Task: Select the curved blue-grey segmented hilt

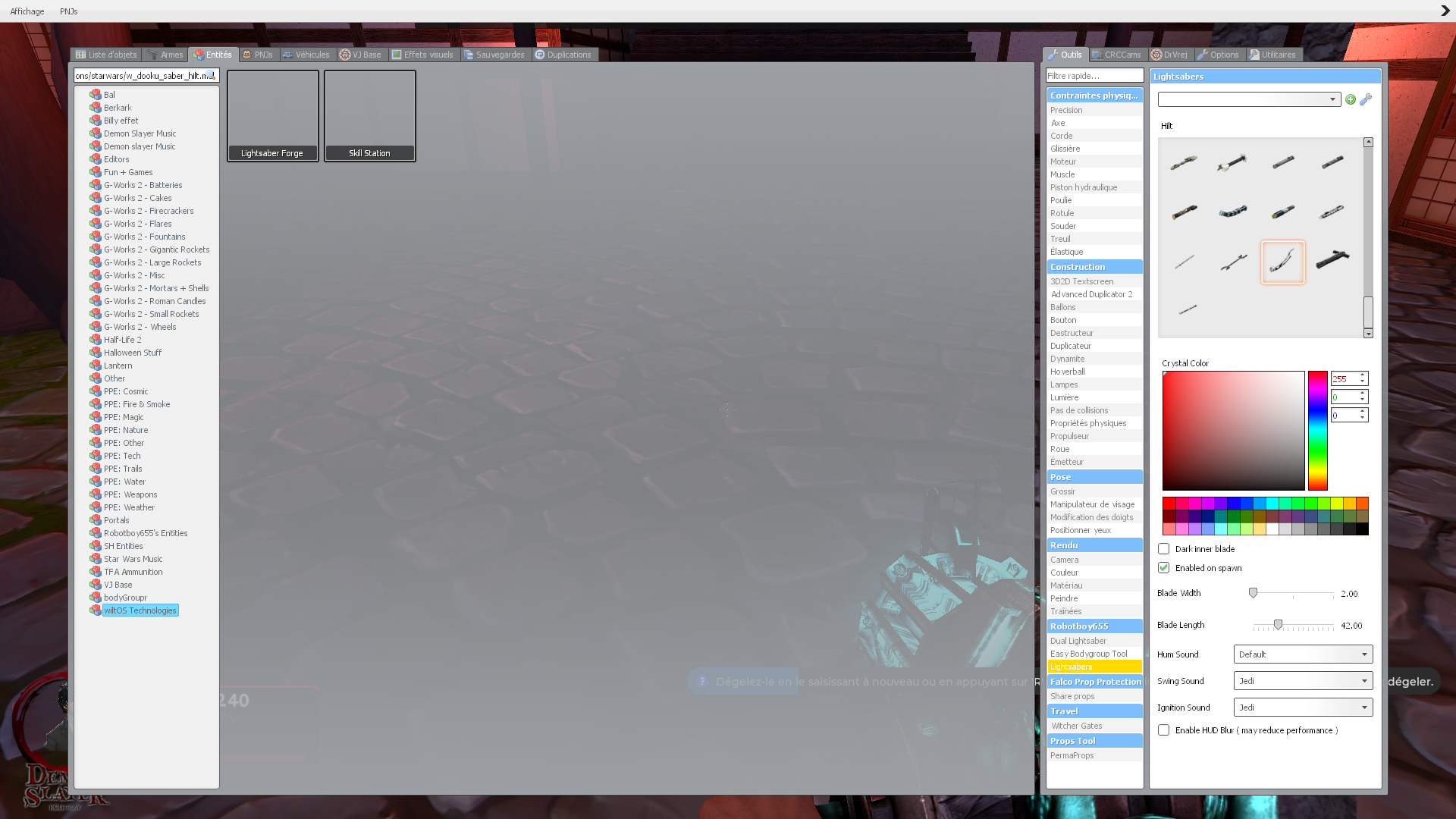Action: click(x=1233, y=212)
